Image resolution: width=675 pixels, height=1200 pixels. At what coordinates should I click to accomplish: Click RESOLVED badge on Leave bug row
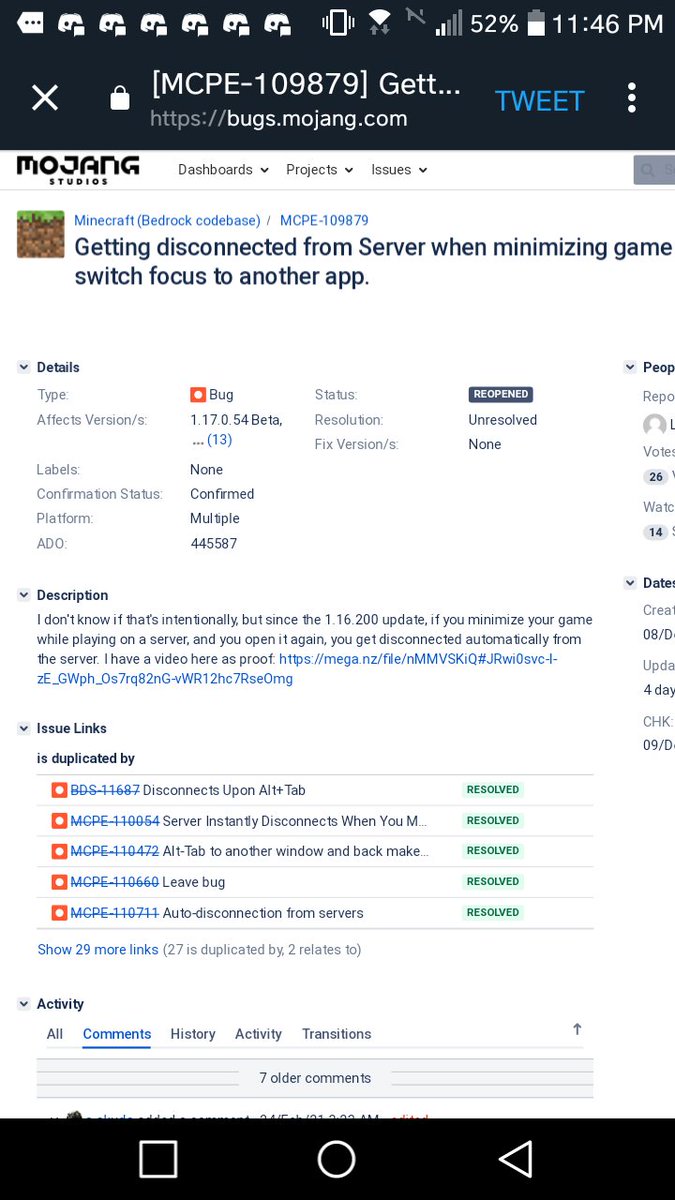(493, 882)
